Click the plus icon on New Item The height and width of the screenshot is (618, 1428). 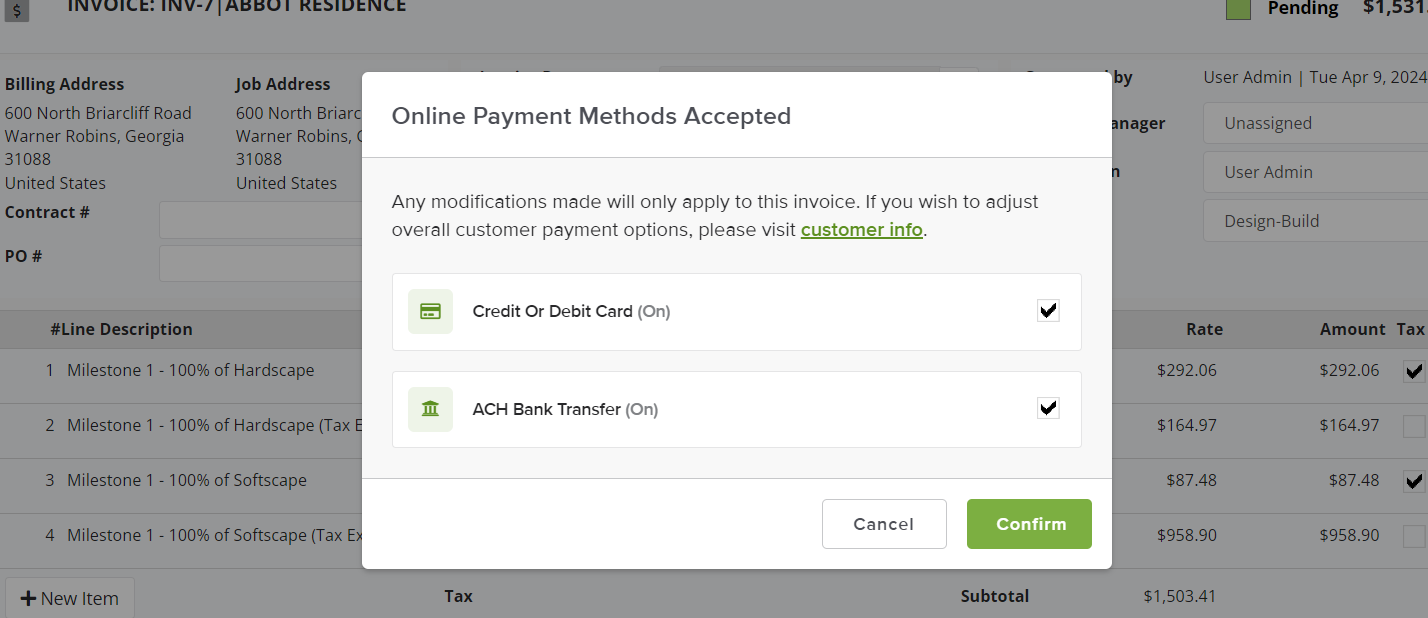(x=28, y=598)
